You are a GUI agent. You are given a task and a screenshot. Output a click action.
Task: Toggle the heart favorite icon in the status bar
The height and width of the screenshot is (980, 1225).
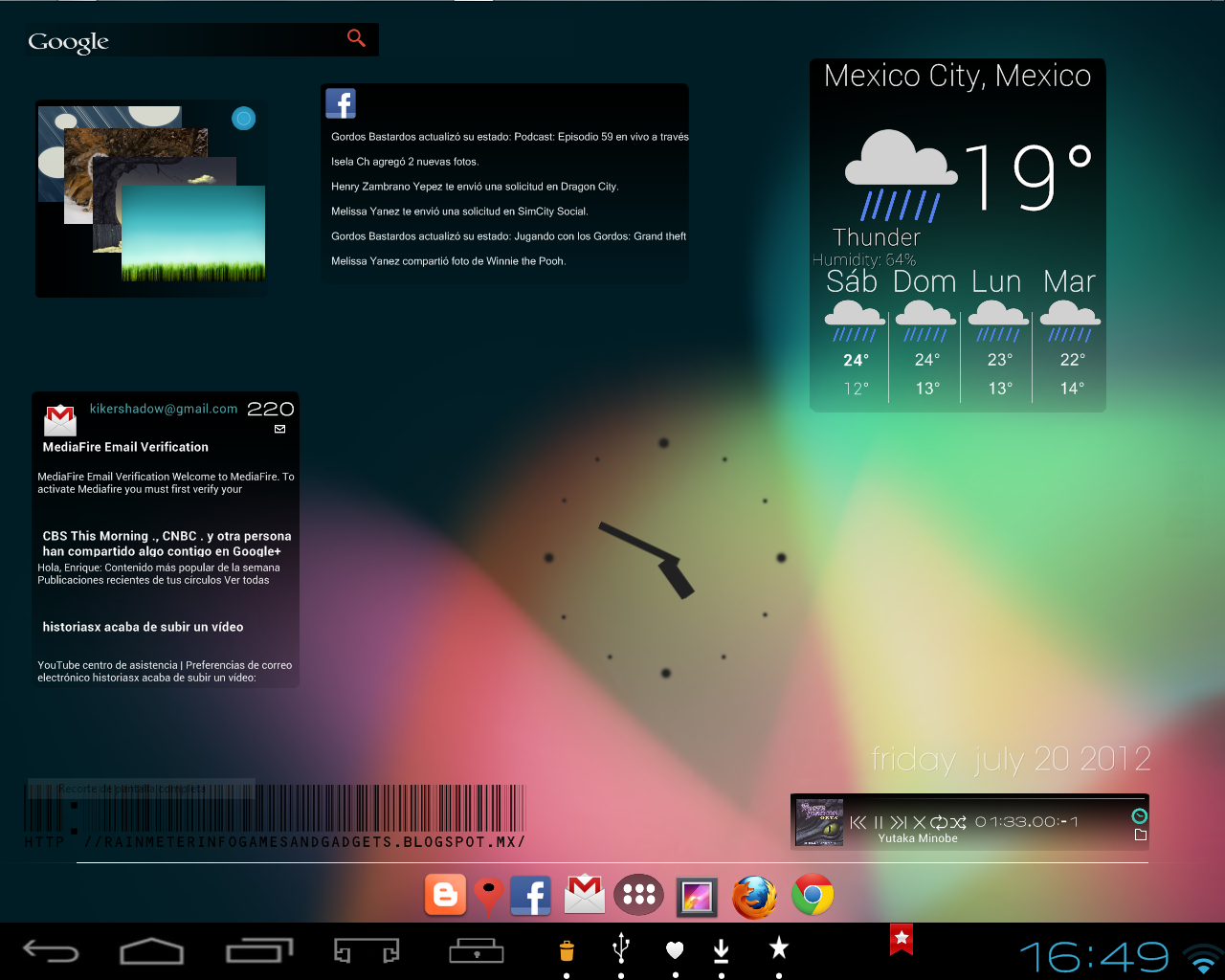(x=675, y=949)
